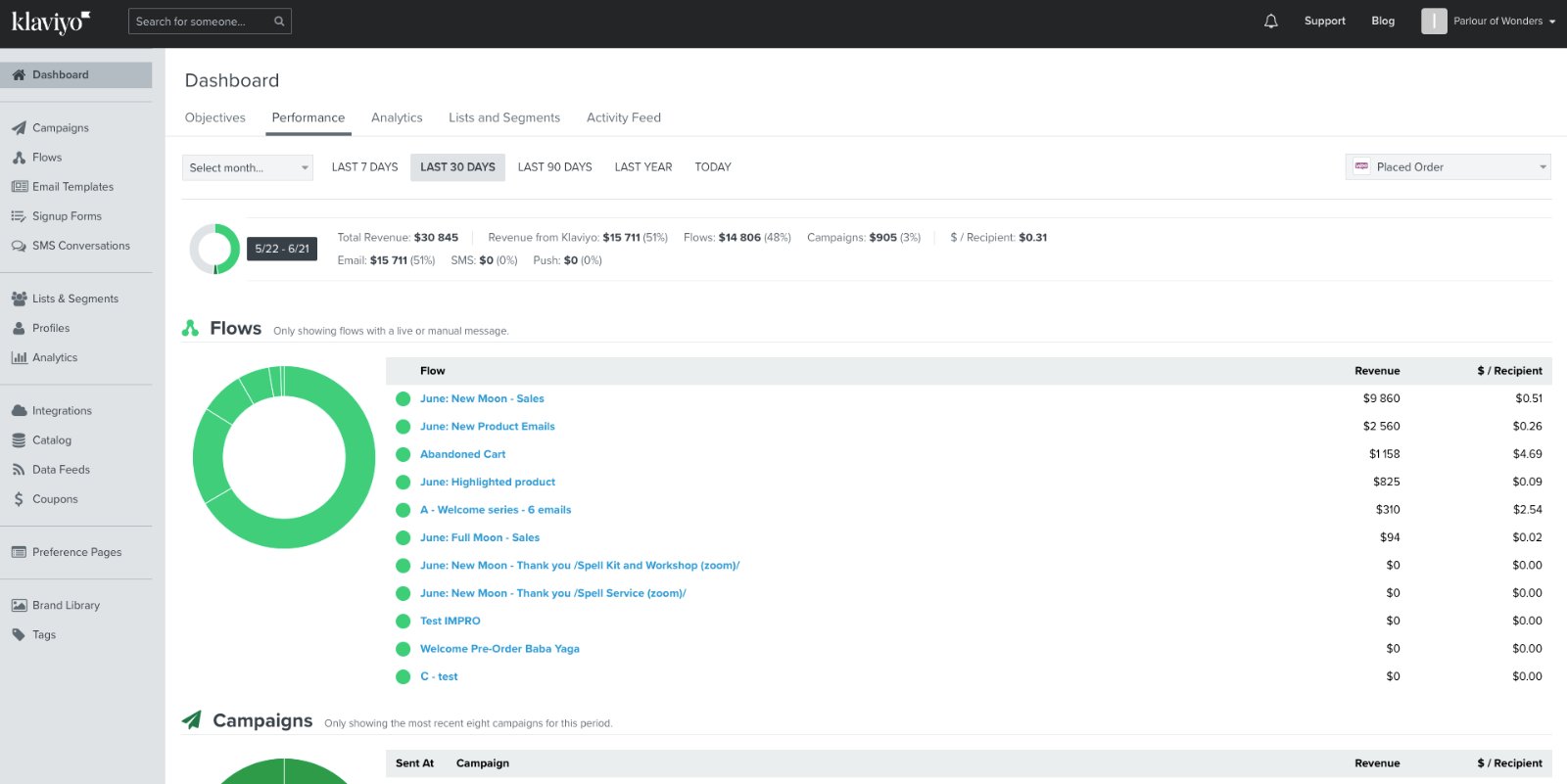Click the green Campaigns section plane icon
The image size is (1567, 784).
(x=192, y=720)
